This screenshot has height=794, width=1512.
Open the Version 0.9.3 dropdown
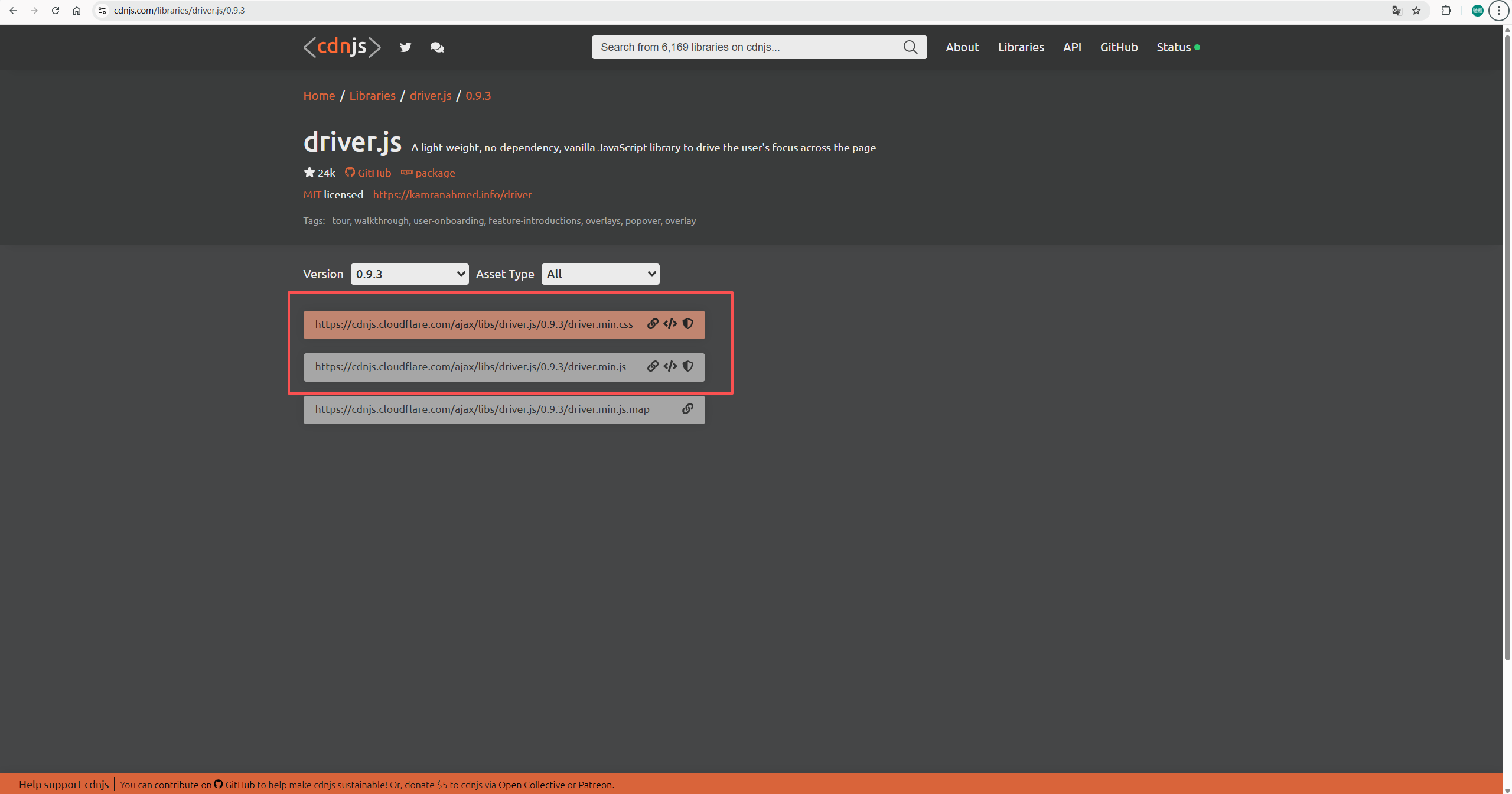pyautogui.click(x=409, y=274)
